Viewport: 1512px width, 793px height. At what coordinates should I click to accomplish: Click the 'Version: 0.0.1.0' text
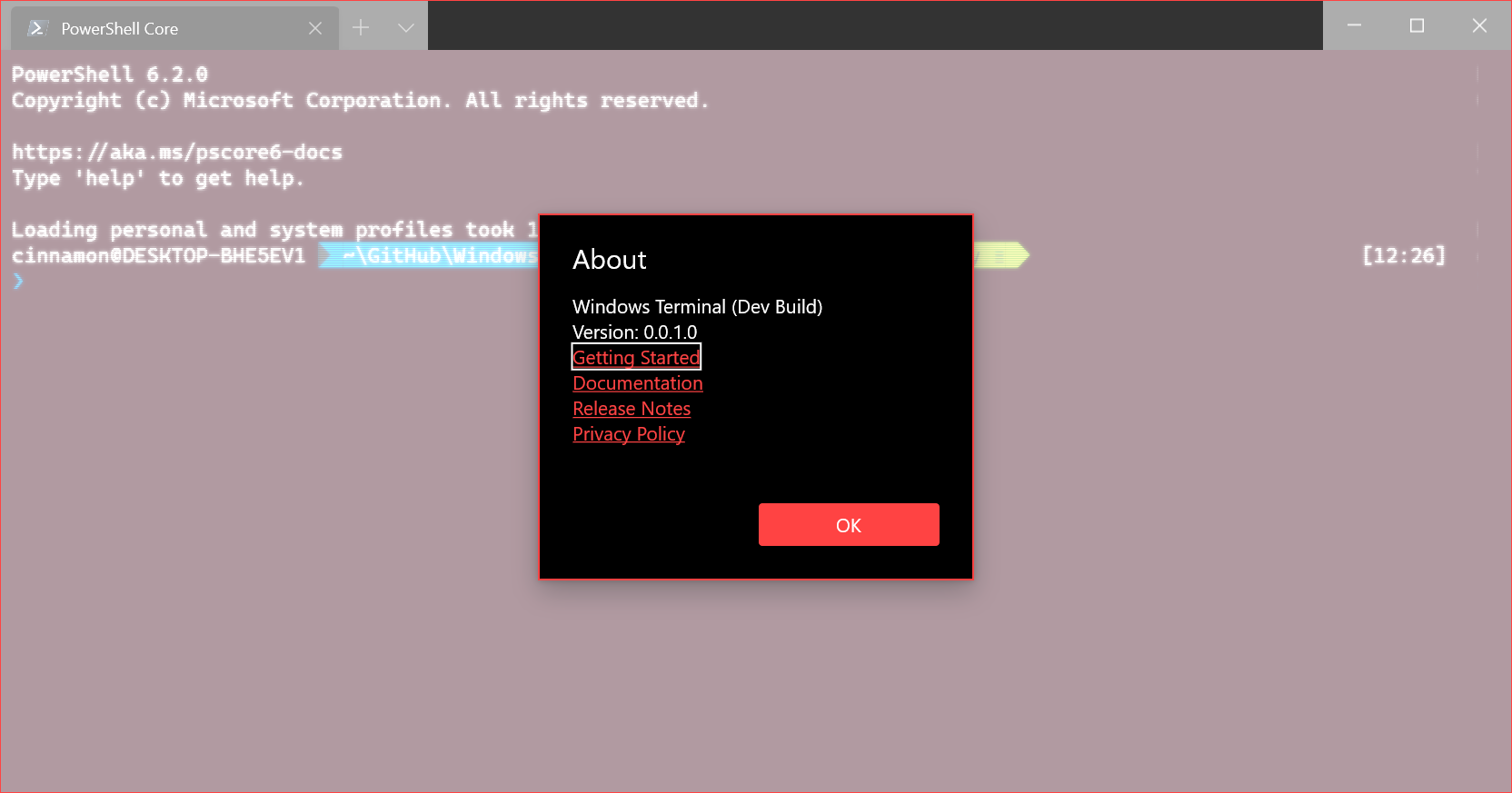point(635,332)
